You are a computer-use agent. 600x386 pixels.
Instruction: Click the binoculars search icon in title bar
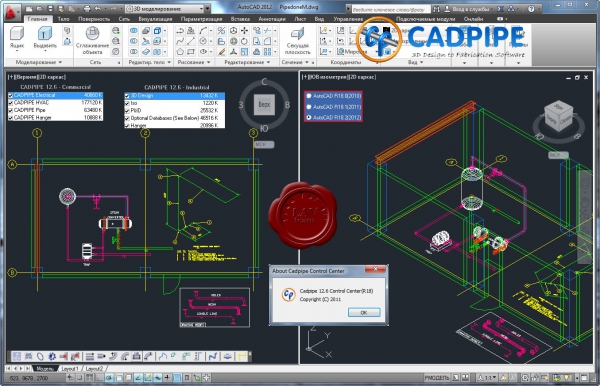(436, 8)
